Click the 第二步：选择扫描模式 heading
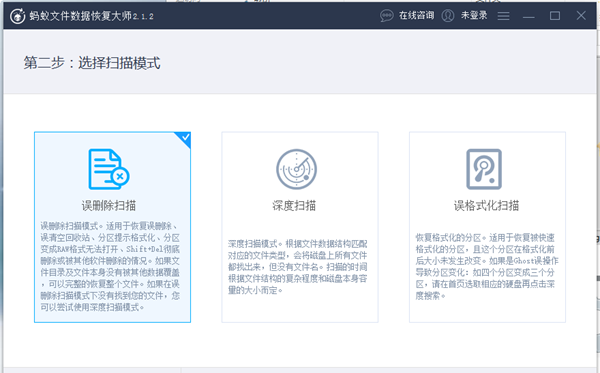This screenshot has width=600, height=373. point(92,63)
